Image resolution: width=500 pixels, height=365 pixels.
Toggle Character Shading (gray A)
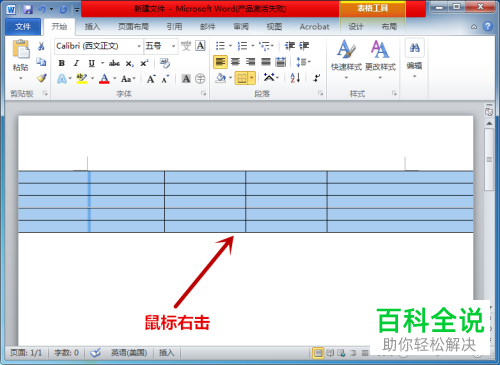click(186, 79)
